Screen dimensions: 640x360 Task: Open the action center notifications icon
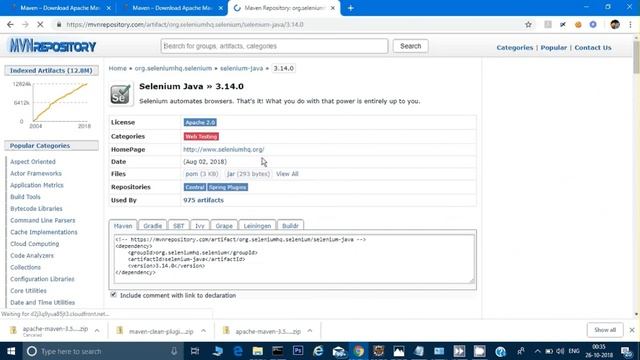coord(626,351)
